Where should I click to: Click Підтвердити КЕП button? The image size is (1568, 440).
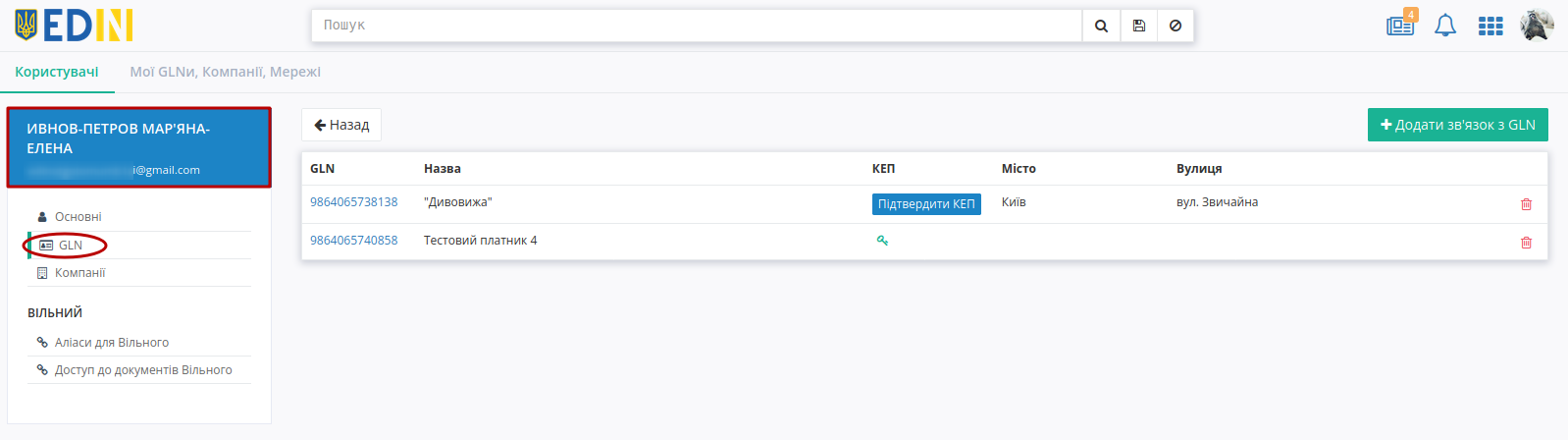coord(926,204)
